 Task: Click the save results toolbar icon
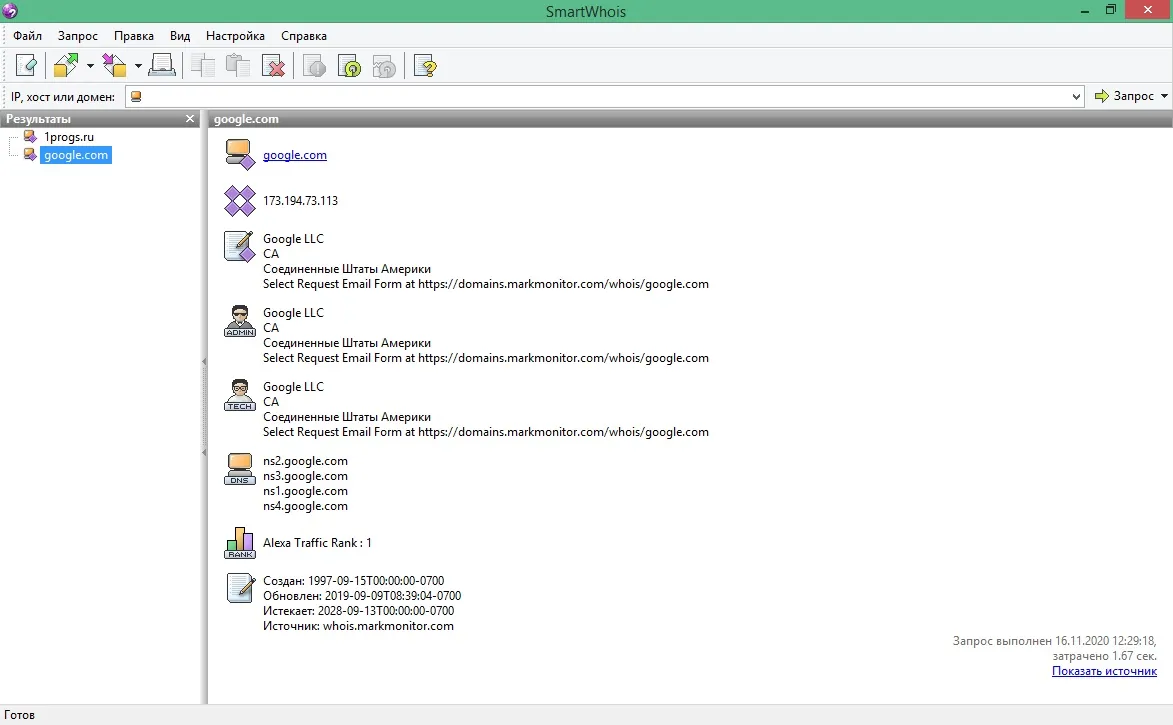pos(114,66)
